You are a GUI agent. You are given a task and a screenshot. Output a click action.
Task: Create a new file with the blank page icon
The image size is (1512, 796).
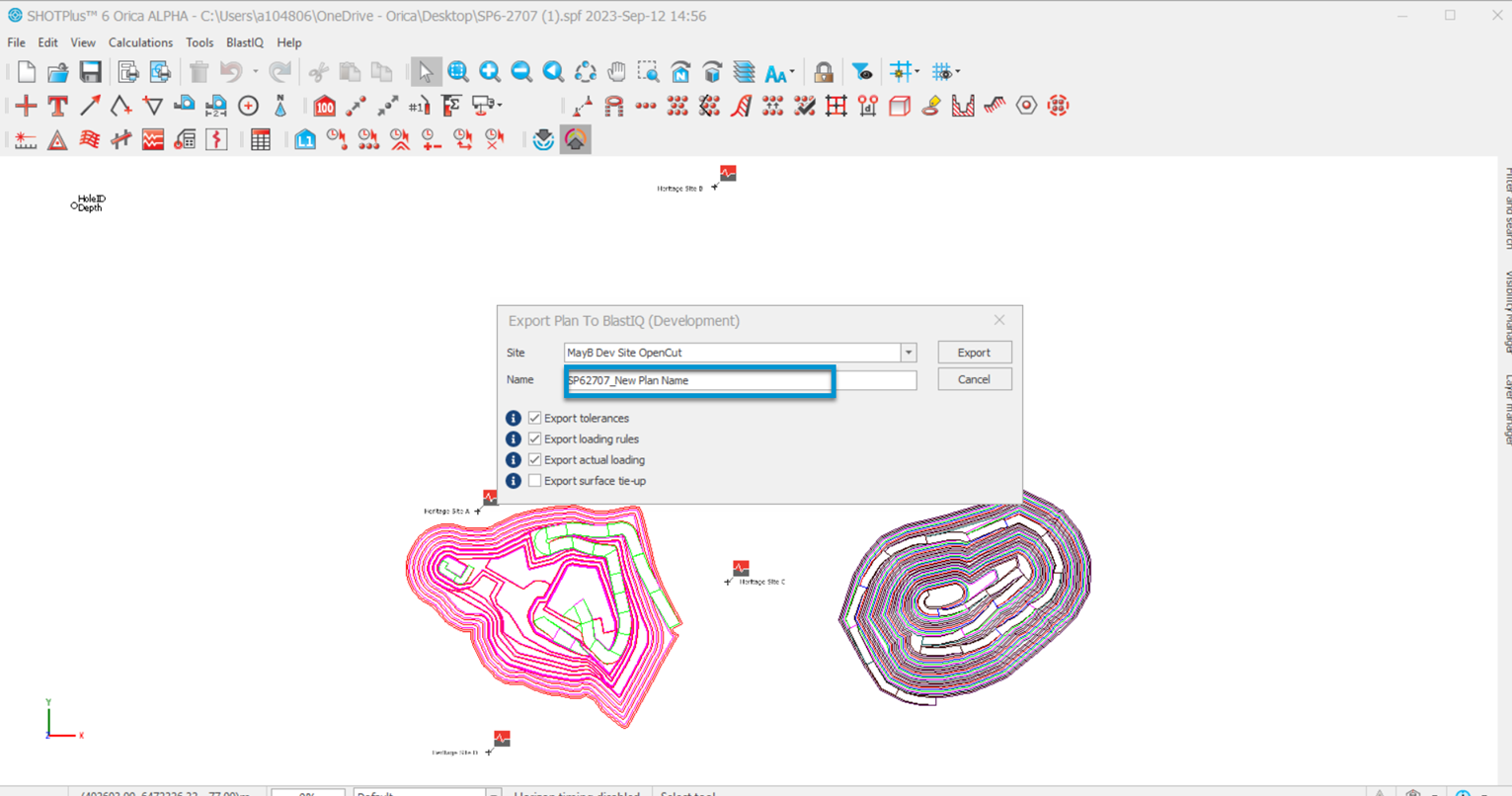[27, 72]
